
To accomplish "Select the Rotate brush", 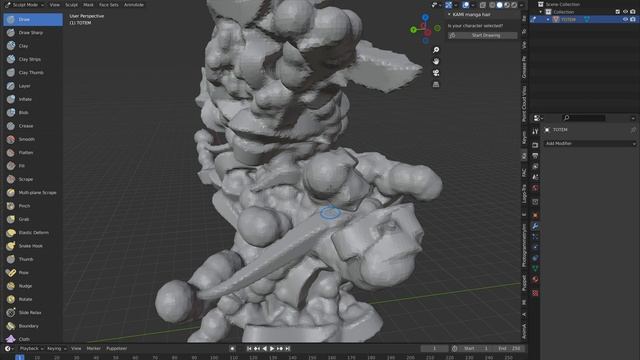I will [33, 299].
